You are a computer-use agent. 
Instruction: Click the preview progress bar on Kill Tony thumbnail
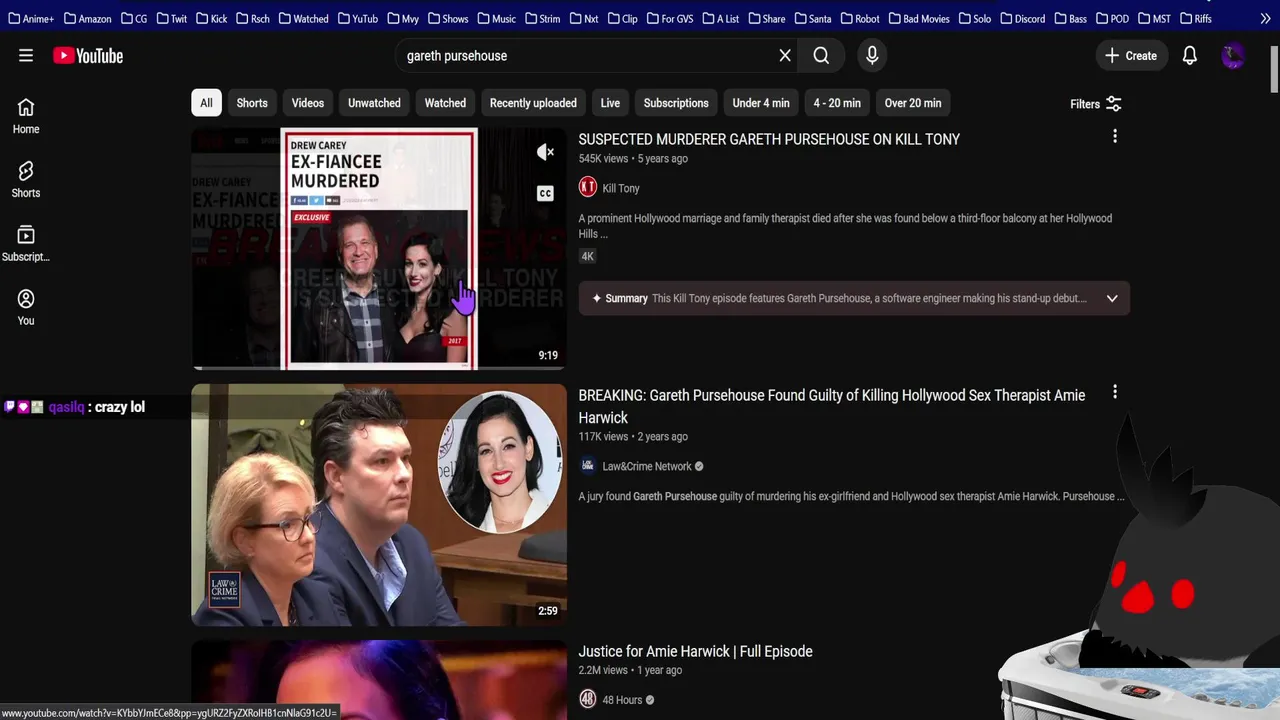[x=379, y=368]
